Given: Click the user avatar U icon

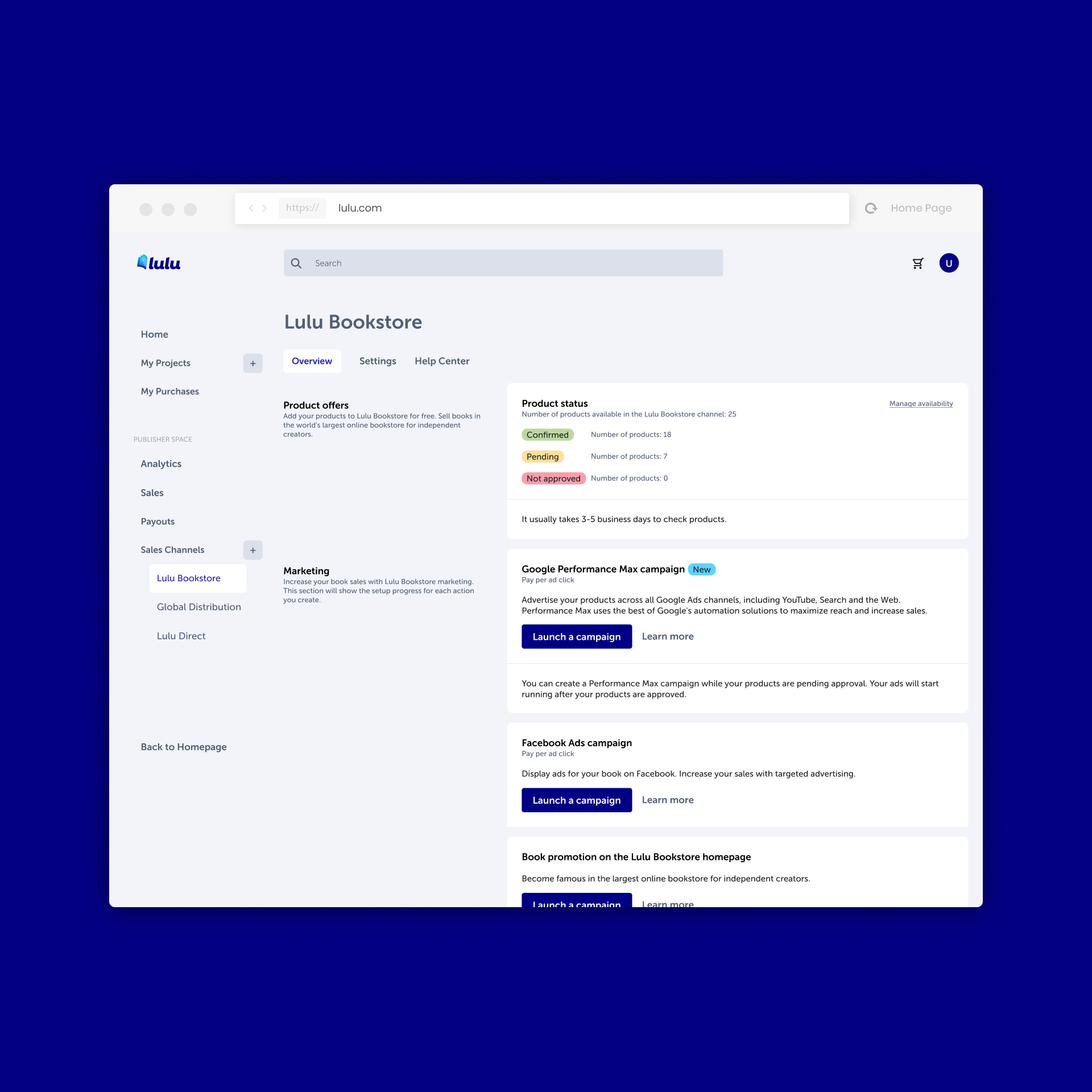Looking at the screenshot, I should tap(949, 263).
